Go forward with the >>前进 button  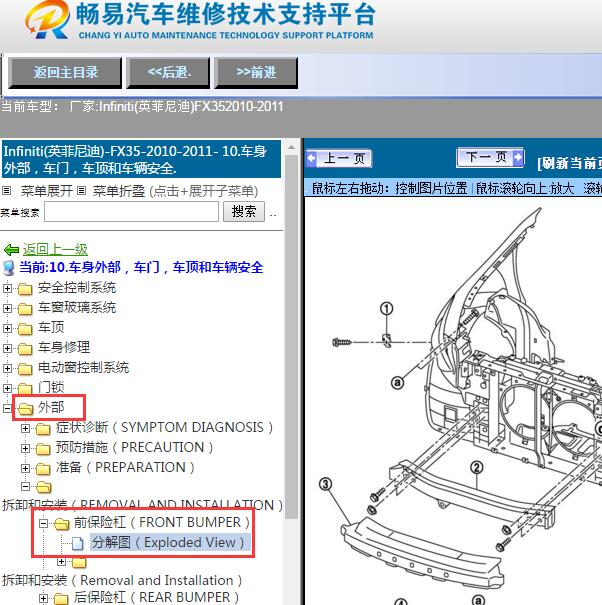(256, 73)
